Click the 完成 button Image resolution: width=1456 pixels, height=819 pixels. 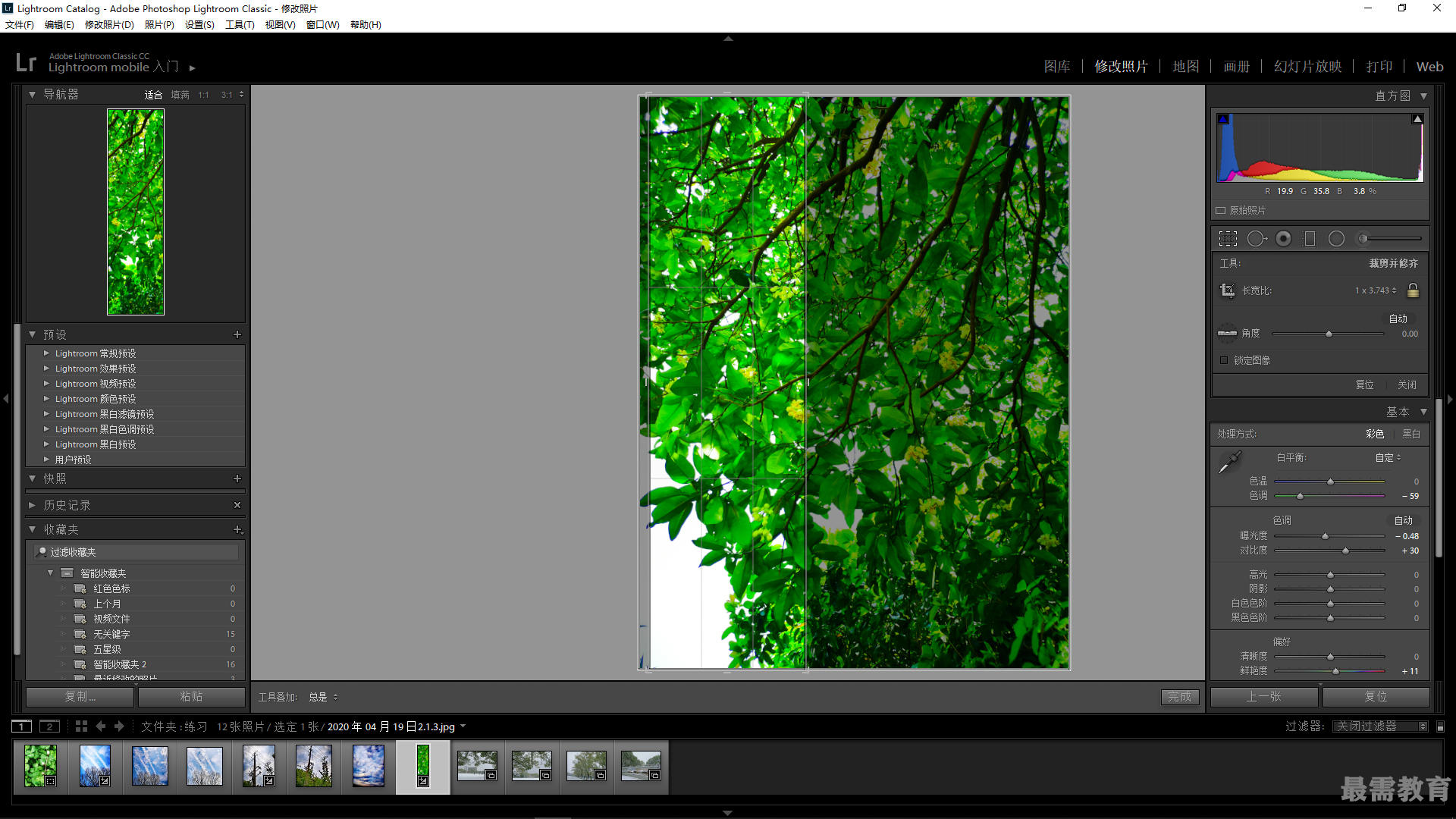point(1180,697)
